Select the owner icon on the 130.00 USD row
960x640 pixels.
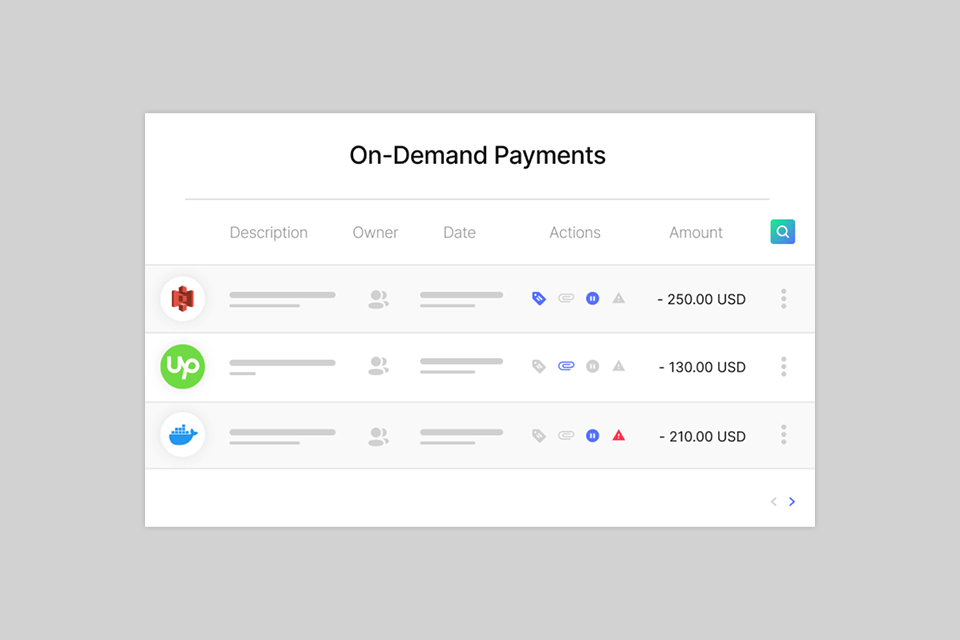tap(378, 366)
